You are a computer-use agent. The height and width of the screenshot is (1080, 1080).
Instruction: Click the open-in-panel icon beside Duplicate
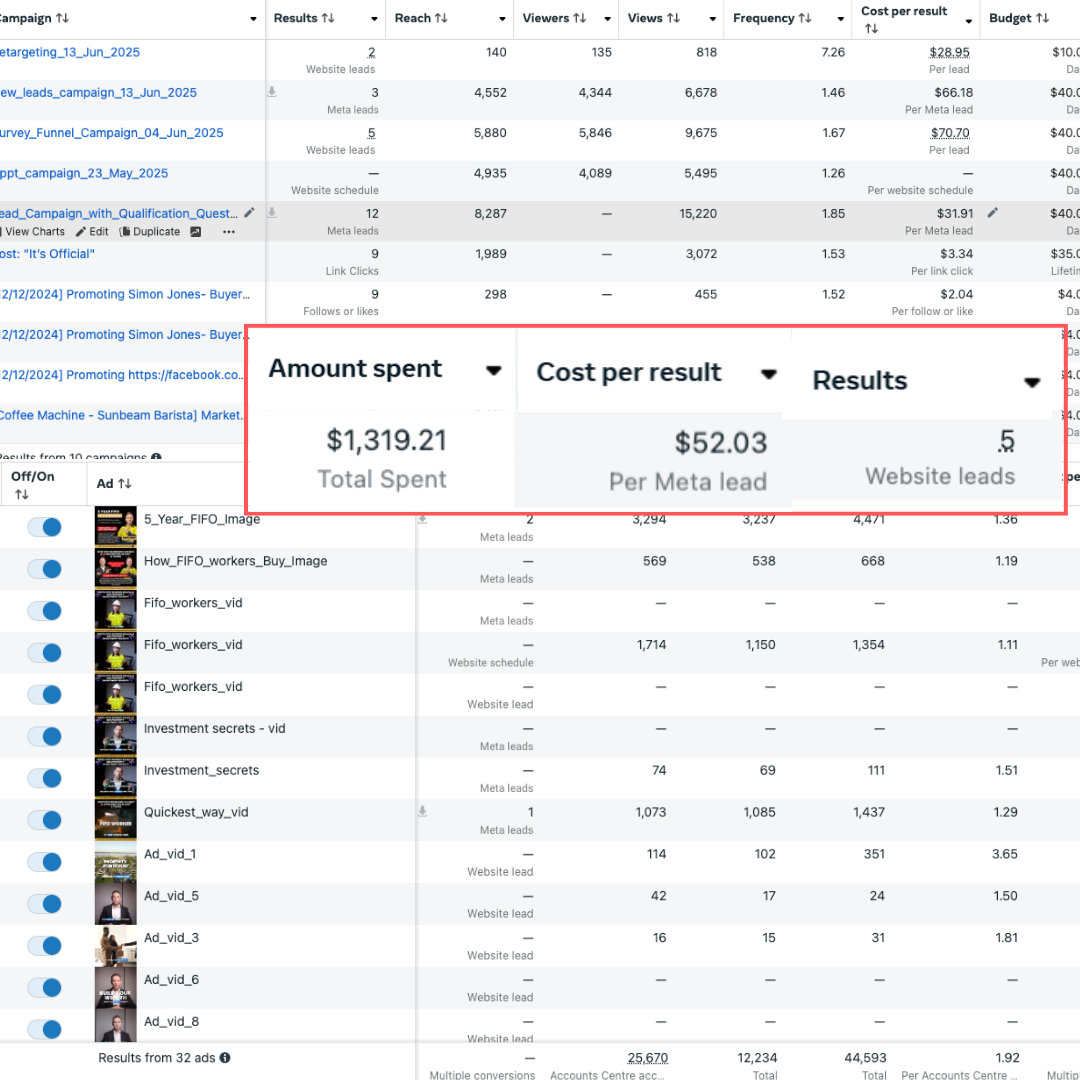click(x=195, y=232)
